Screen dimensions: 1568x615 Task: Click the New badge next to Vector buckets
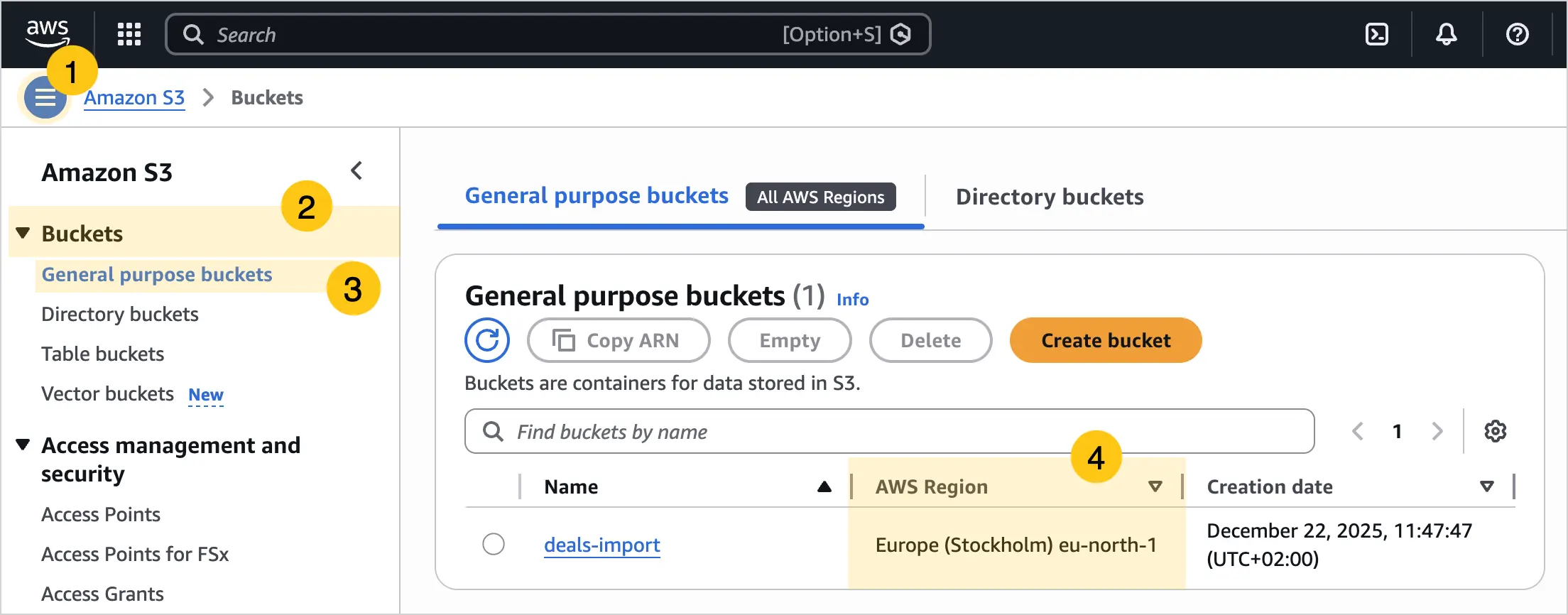pos(206,395)
